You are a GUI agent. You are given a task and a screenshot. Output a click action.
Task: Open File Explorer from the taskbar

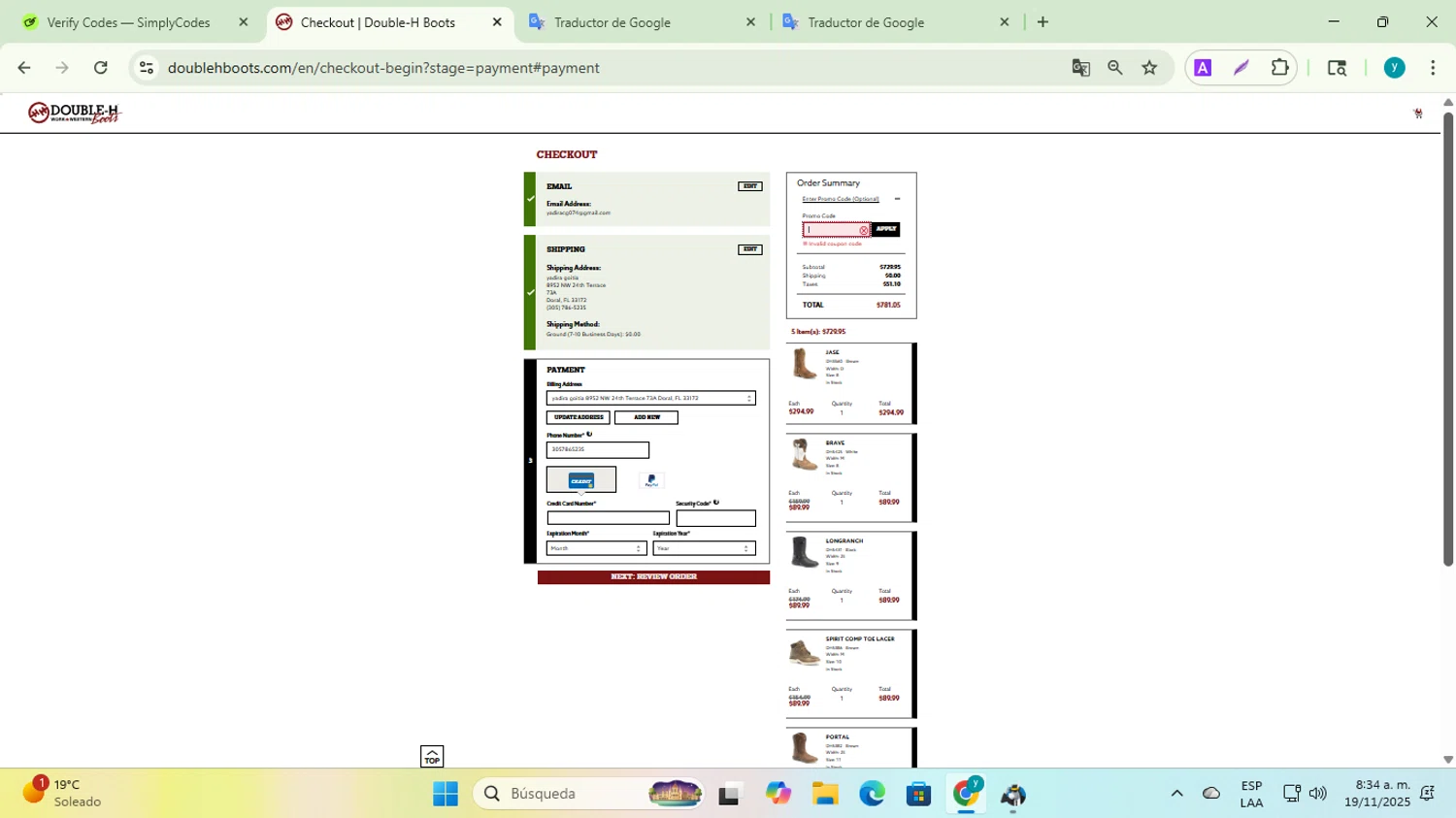(x=825, y=794)
